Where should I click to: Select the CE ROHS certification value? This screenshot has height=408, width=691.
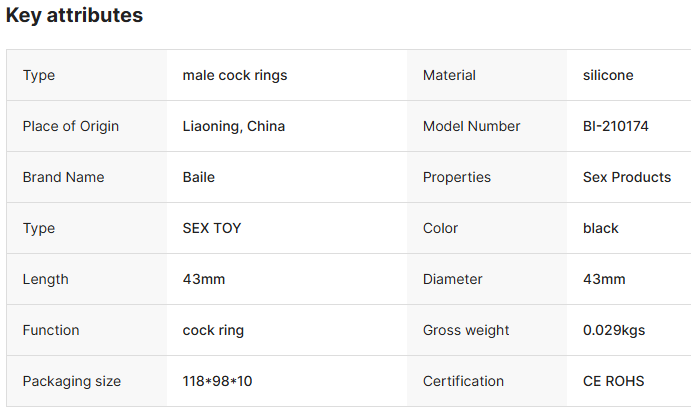613,381
